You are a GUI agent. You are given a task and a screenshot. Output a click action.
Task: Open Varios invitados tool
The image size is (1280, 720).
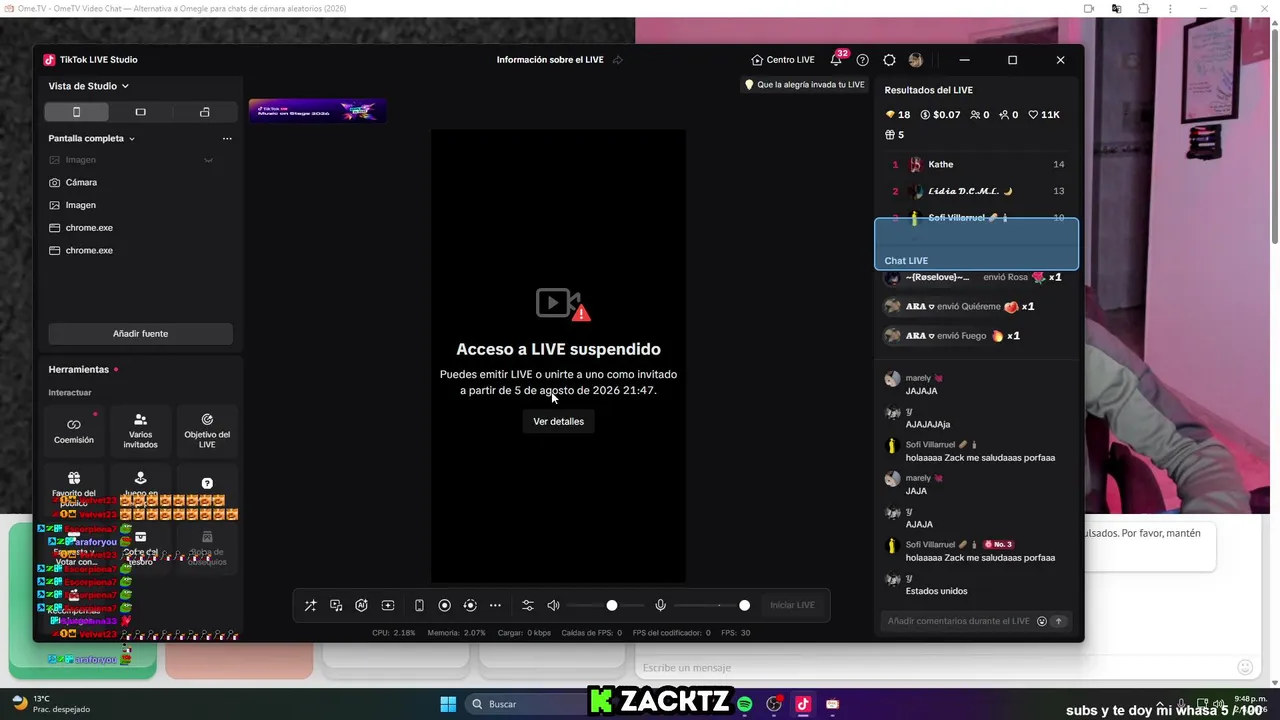tap(140, 431)
